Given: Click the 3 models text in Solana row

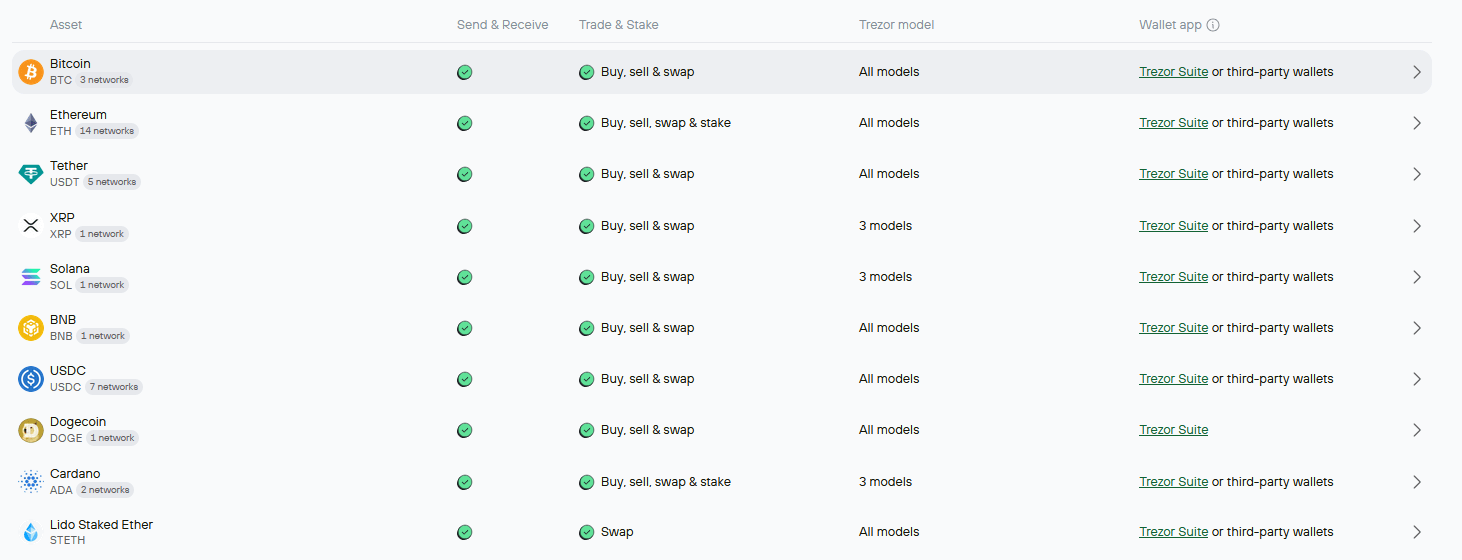Looking at the screenshot, I should click(885, 277).
